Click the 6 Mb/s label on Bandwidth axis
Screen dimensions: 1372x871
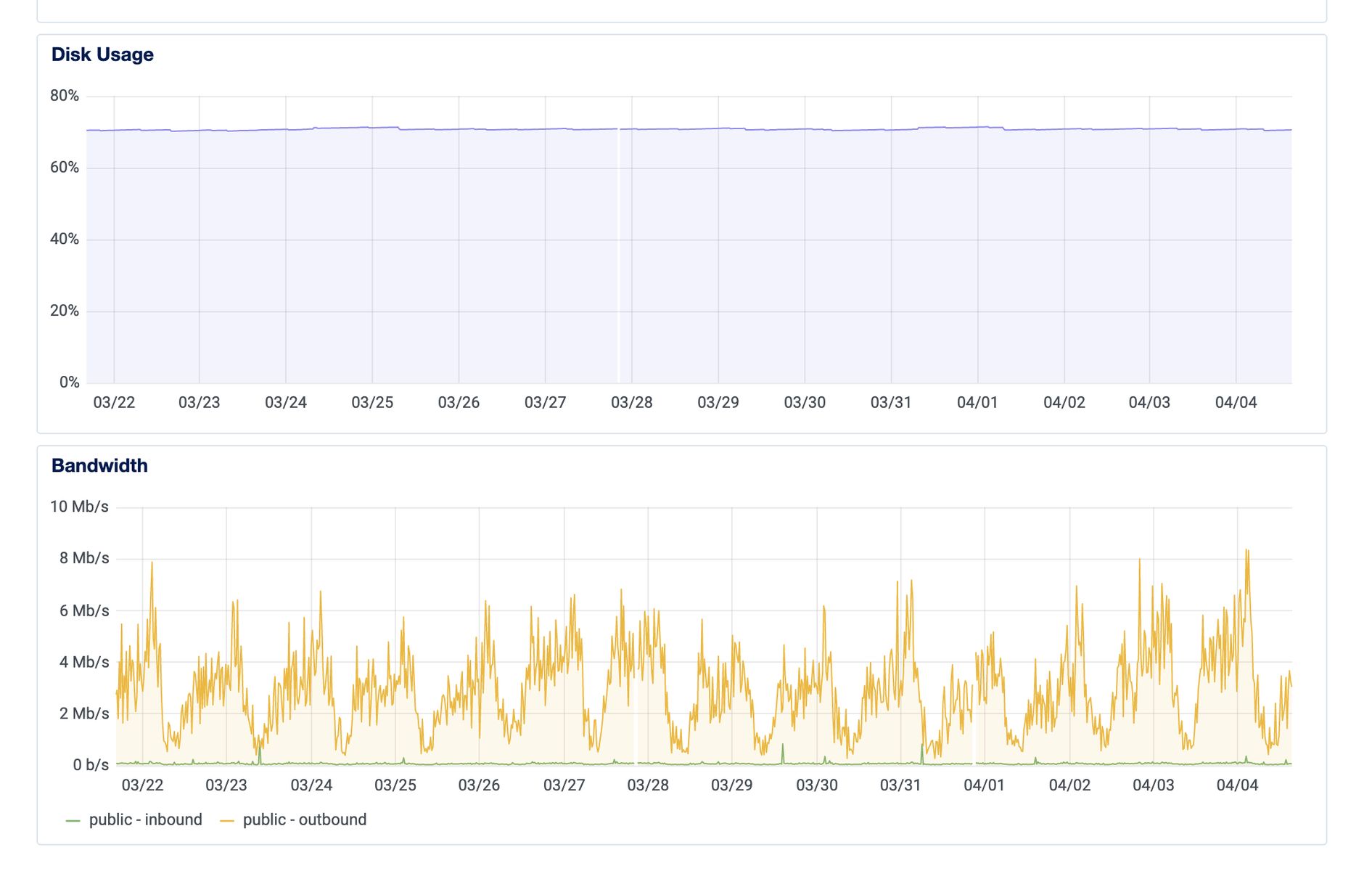[x=84, y=610]
